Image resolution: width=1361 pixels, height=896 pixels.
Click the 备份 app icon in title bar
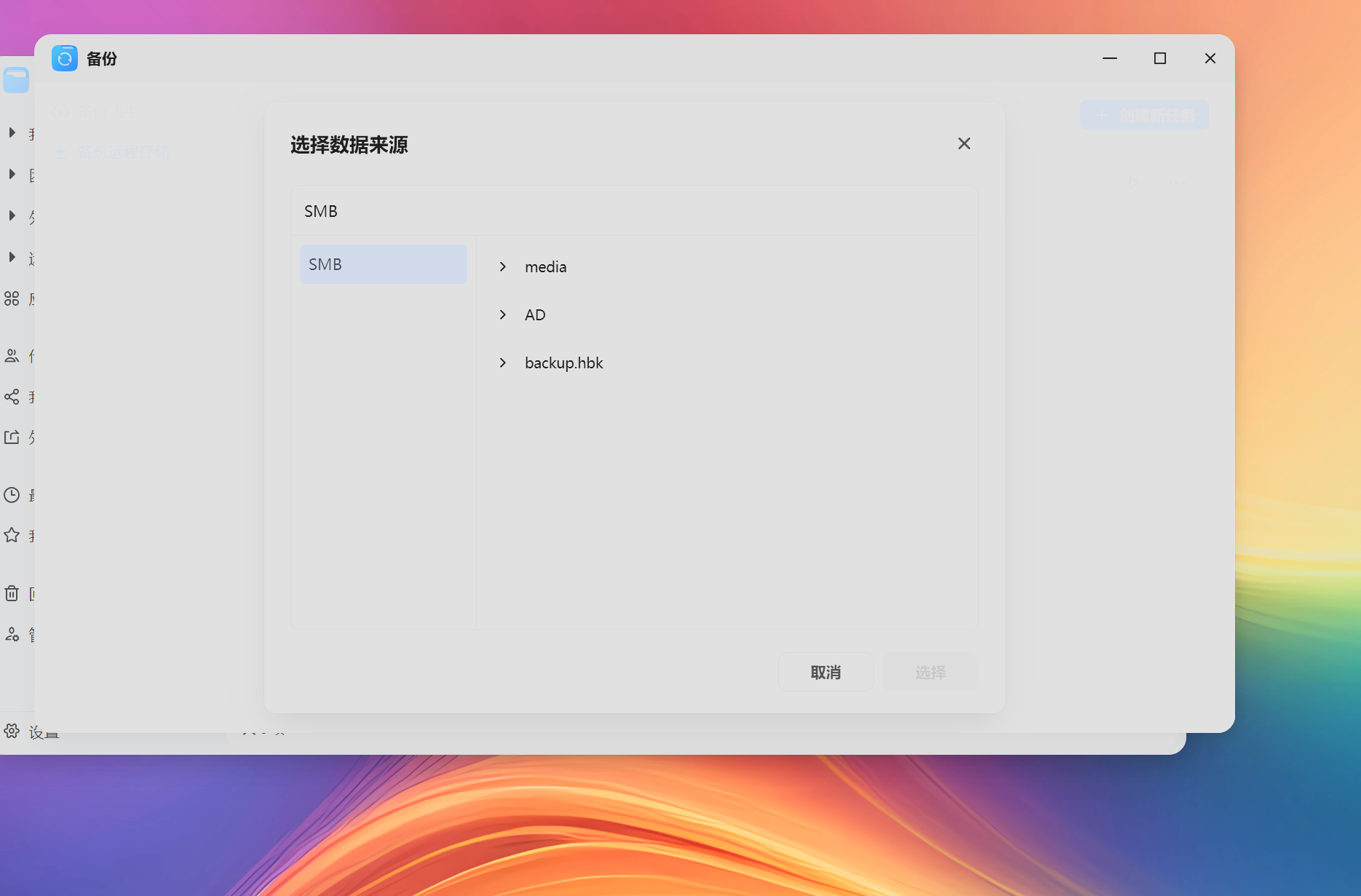tap(65, 58)
